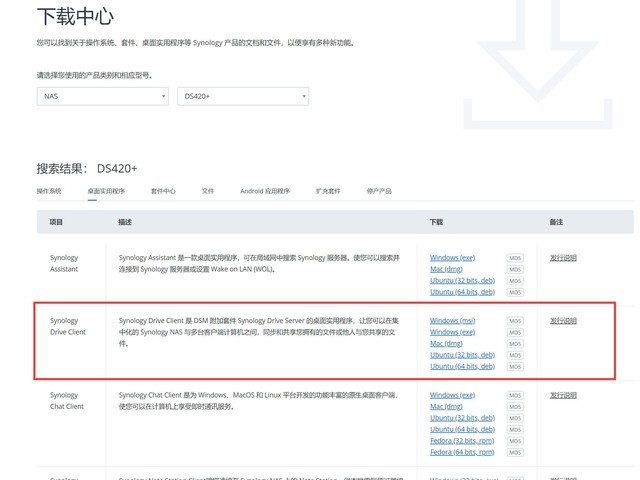This screenshot has width=640, height=480.
Task: Show MD5 for Assistant Ubuntu 32 bits
Action: (x=515, y=281)
